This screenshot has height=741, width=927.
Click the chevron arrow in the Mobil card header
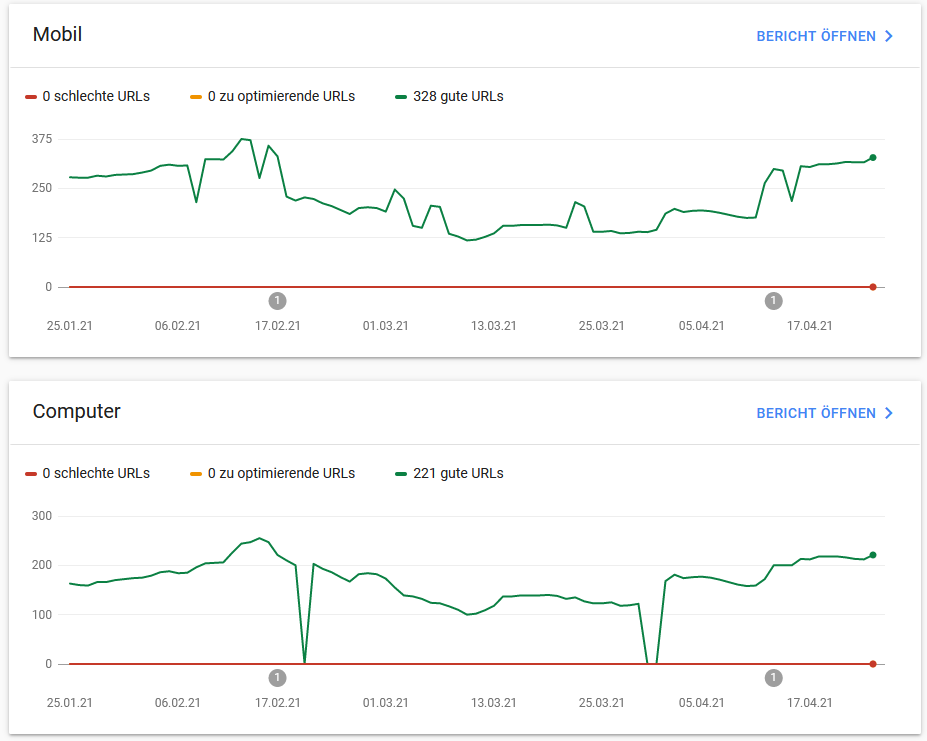coord(888,36)
